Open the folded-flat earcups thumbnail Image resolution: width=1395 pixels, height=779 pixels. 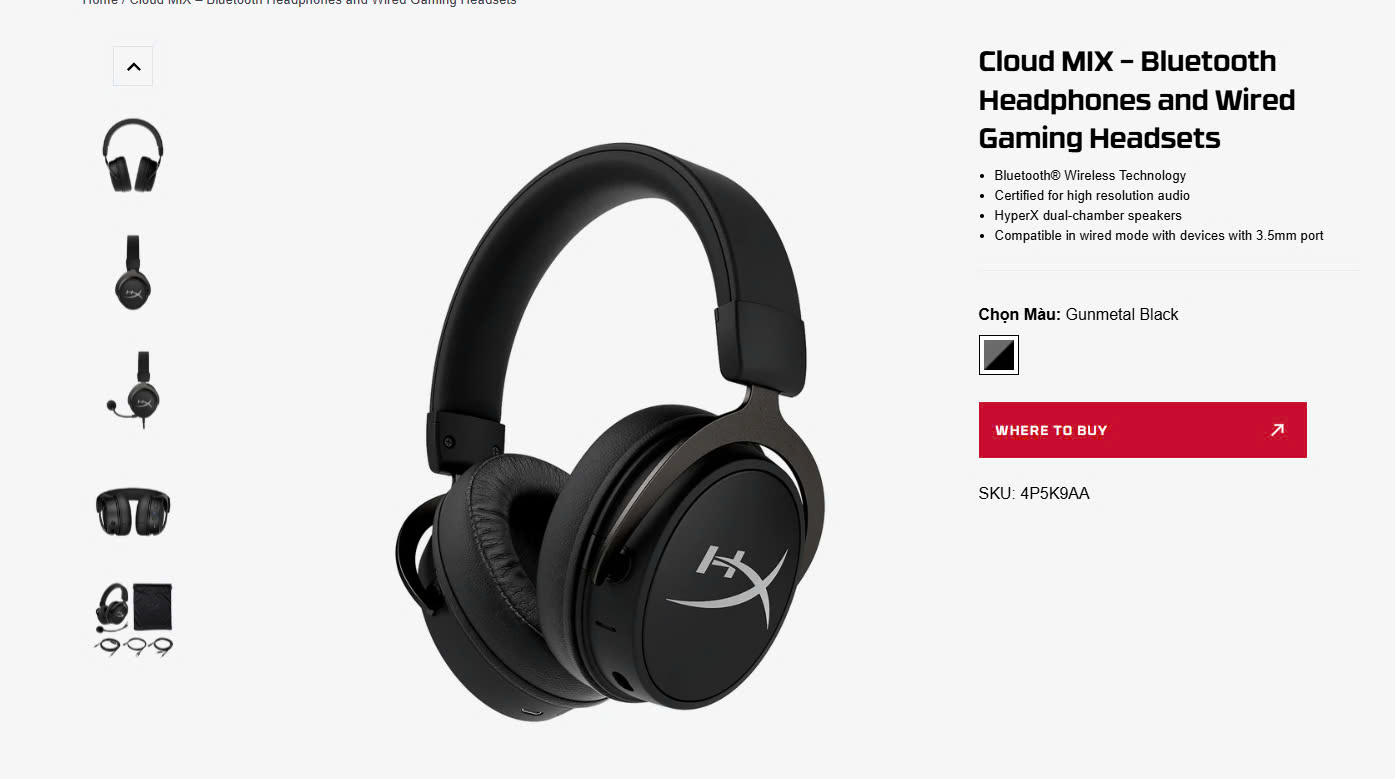point(133,510)
